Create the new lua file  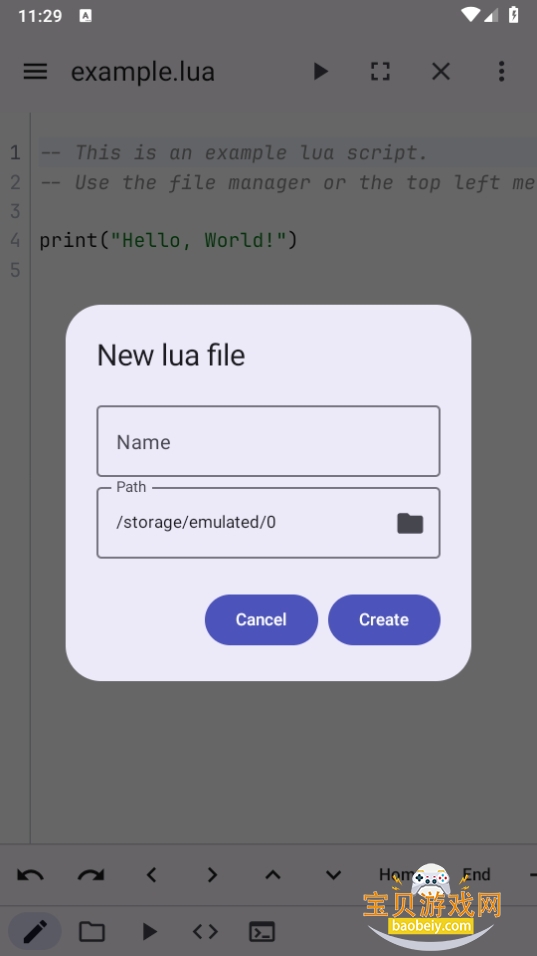[384, 619]
